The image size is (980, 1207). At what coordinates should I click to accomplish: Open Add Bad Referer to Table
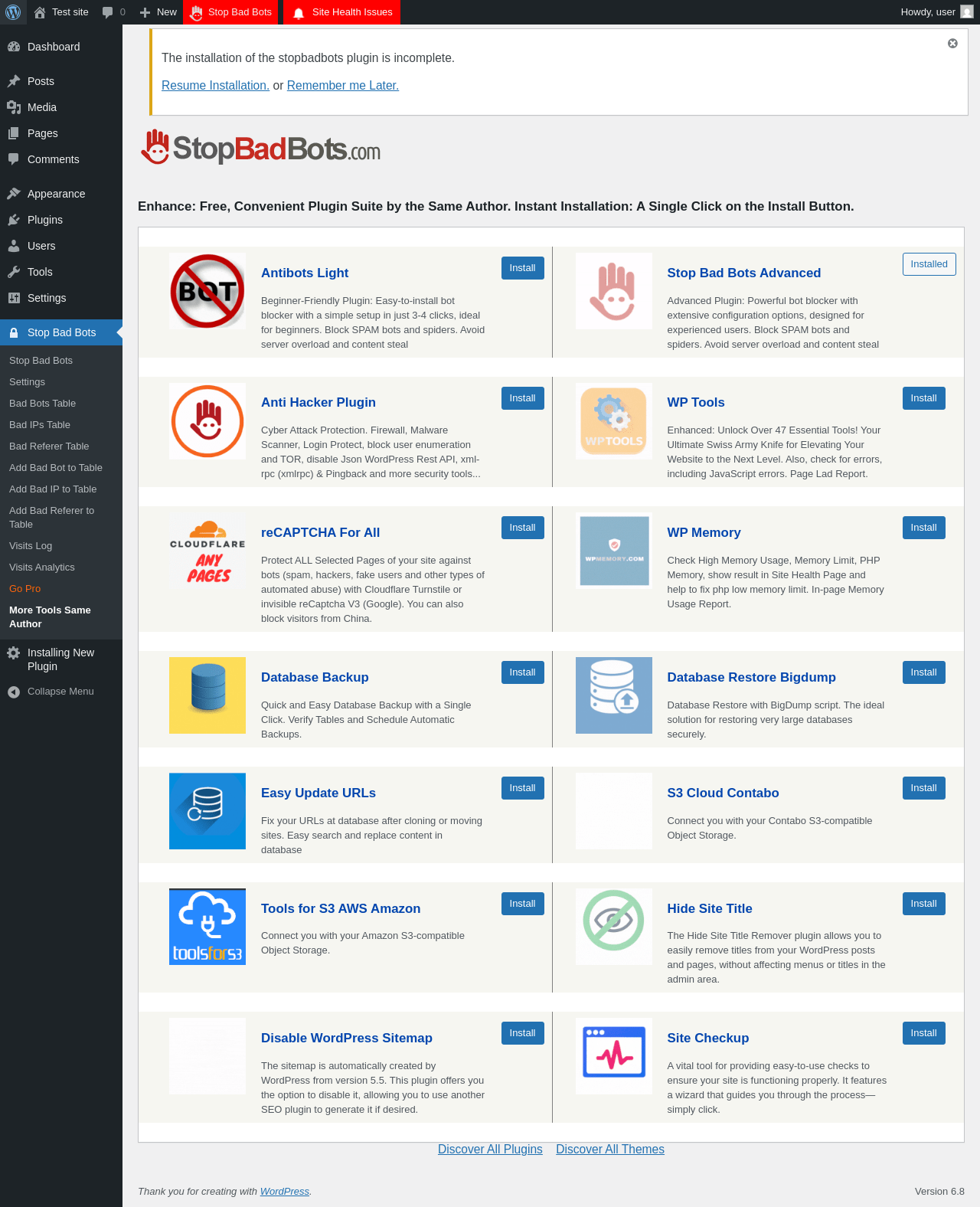point(52,518)
